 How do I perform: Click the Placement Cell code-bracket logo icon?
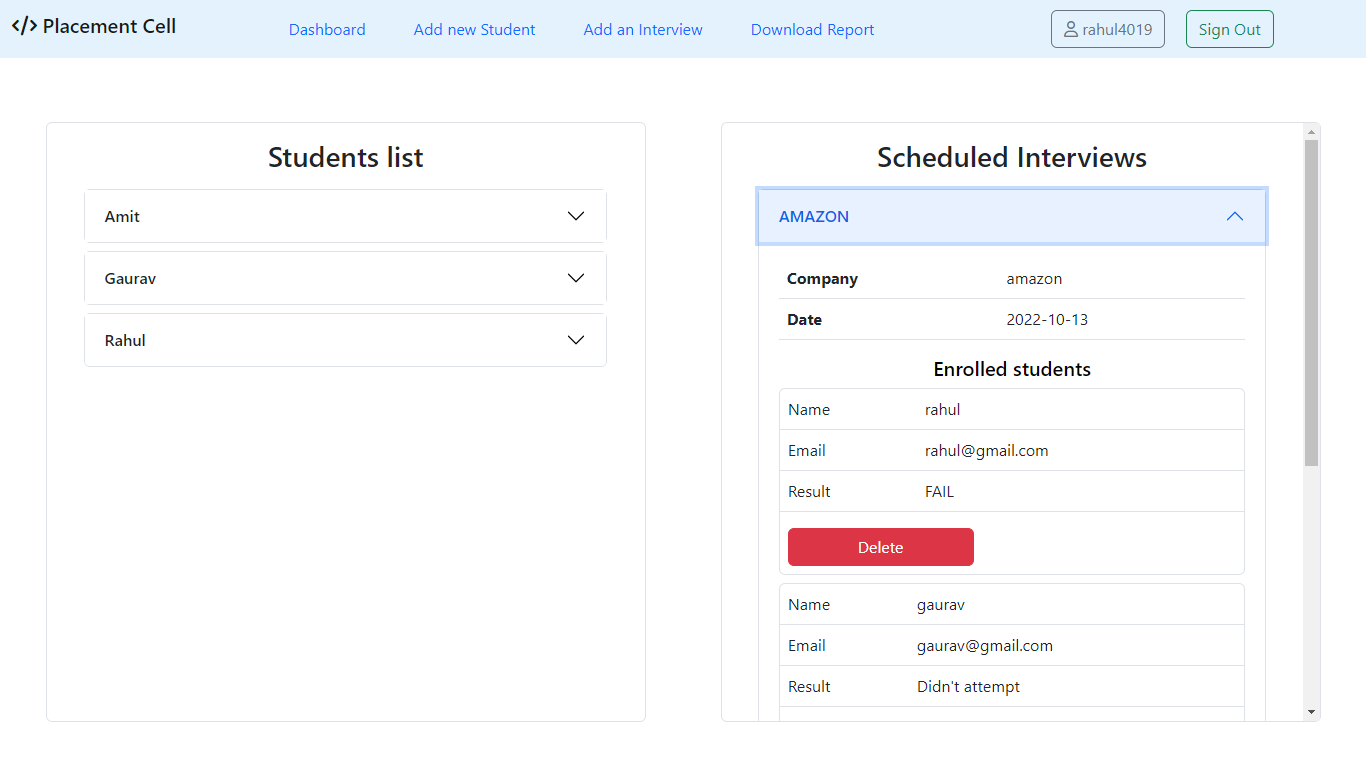coord(24,26)
